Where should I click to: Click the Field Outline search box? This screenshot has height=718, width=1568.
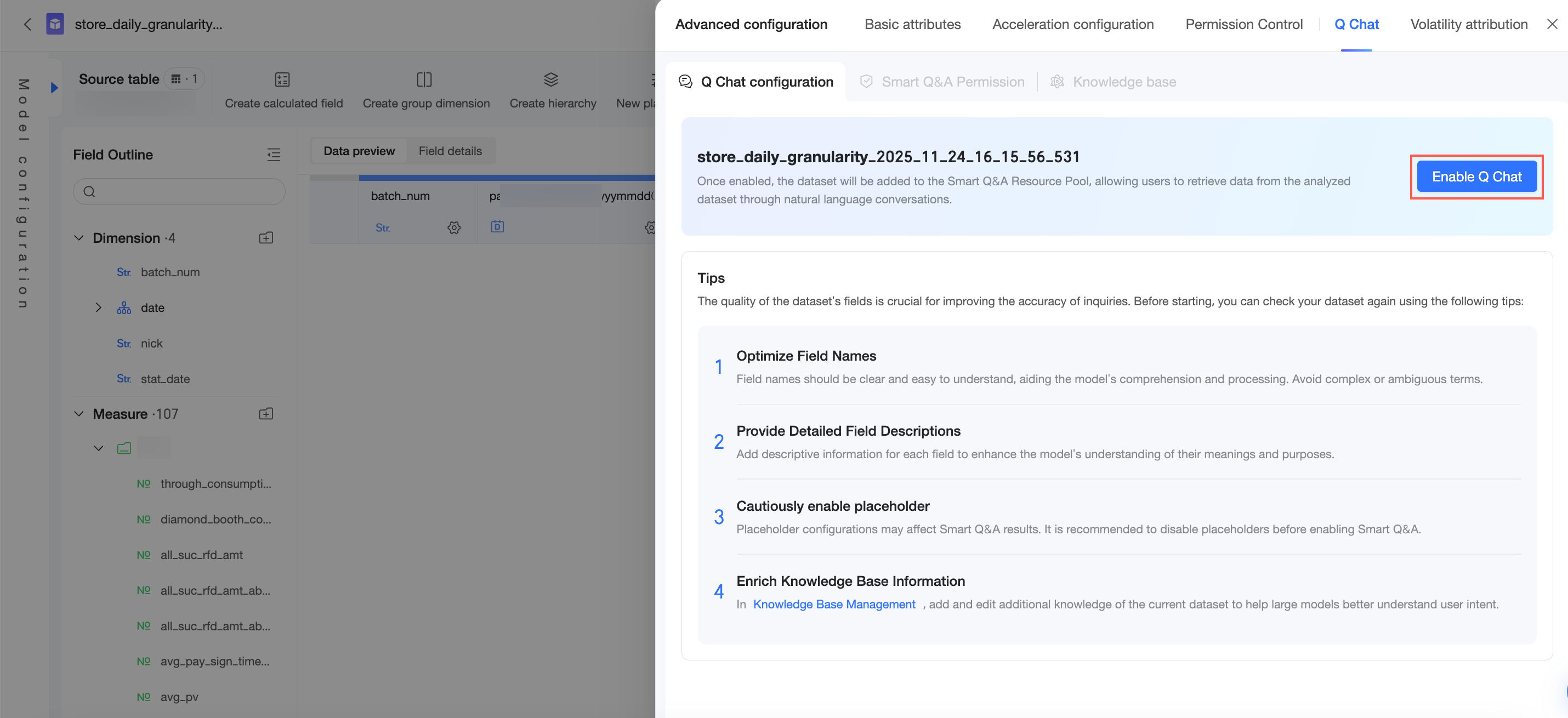click(179, 192)
